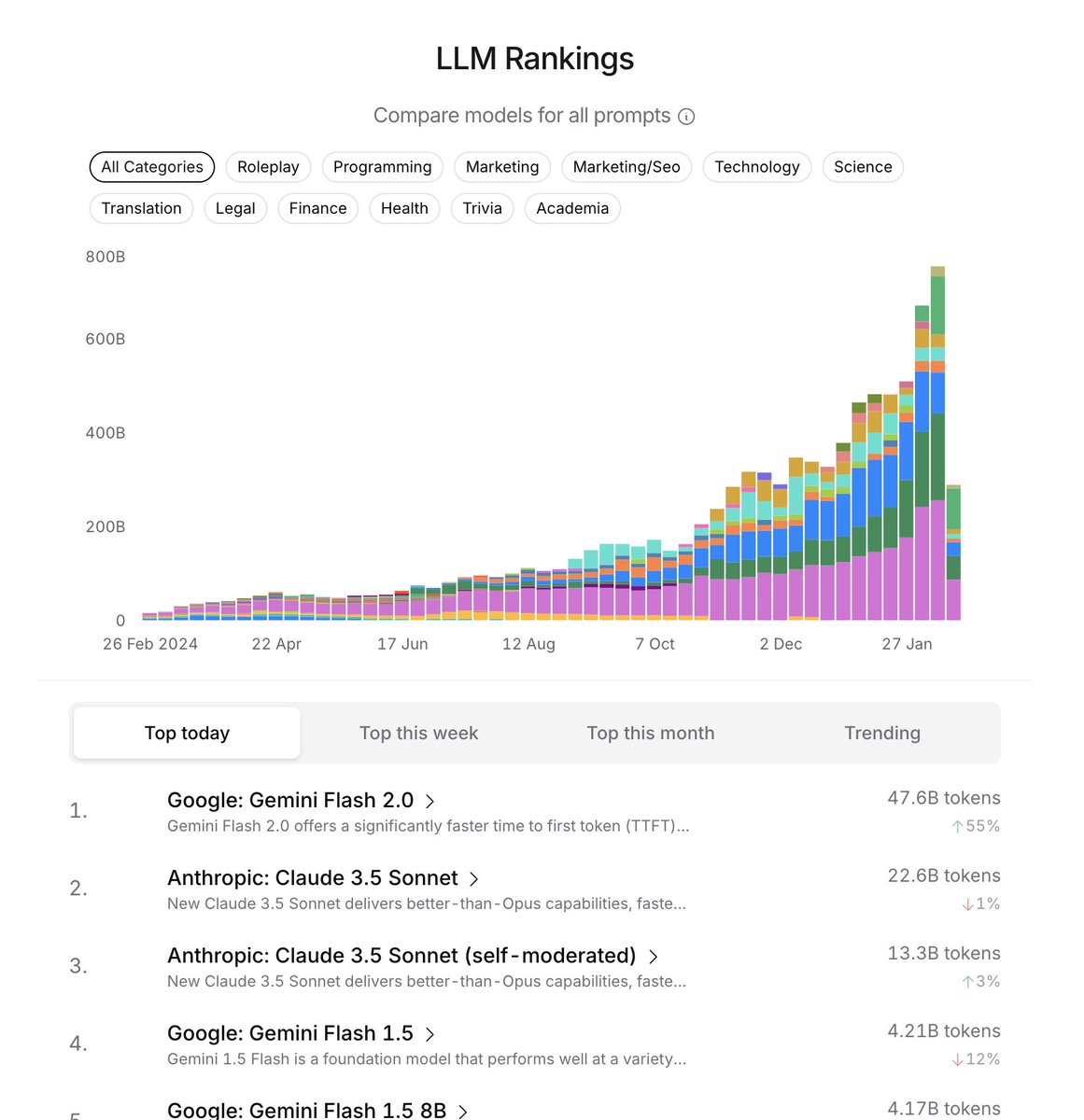Click the 55% increase indicator
The height and width of the screenshot is (1120, 1084).
pyautogui.click(x=976, y=826)
